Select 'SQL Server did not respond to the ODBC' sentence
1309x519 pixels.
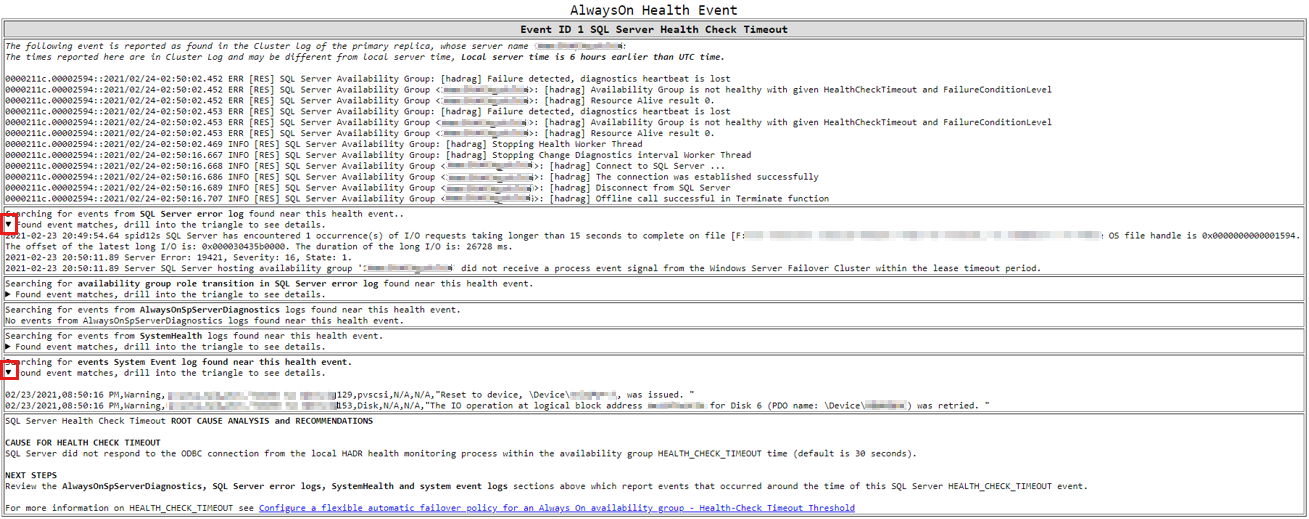click(460, 453)
